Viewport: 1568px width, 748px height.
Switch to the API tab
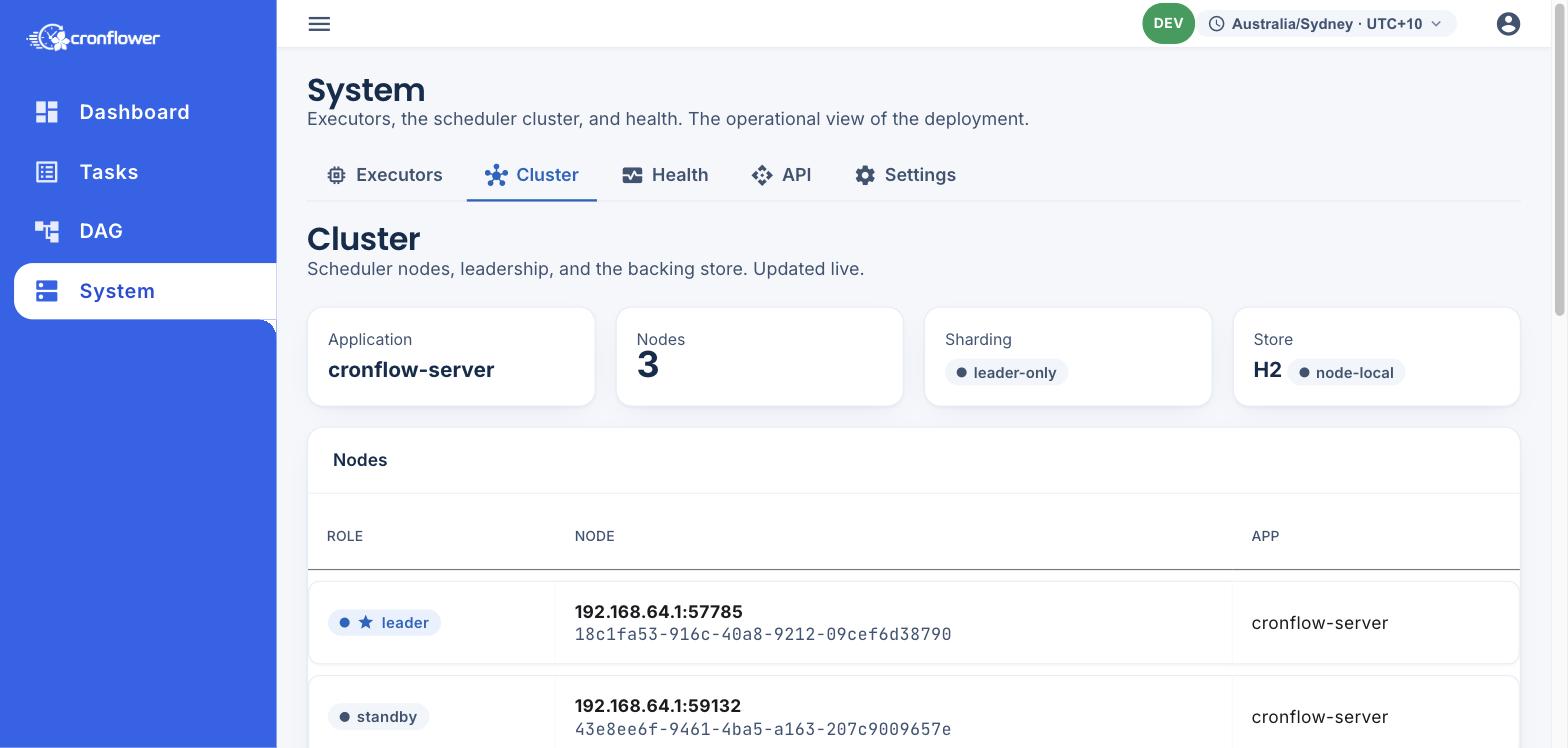781,175
